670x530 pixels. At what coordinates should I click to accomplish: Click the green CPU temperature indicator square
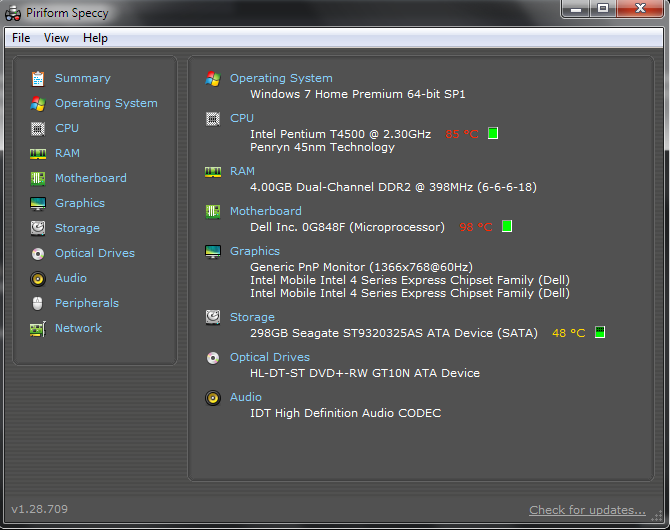click(x=493, y=133)
